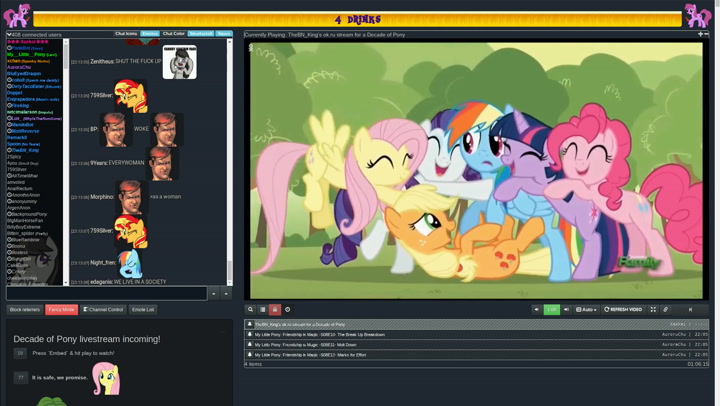Click the media link chain icon
Screen dimensions: 720x406
(x=666, y=310)
